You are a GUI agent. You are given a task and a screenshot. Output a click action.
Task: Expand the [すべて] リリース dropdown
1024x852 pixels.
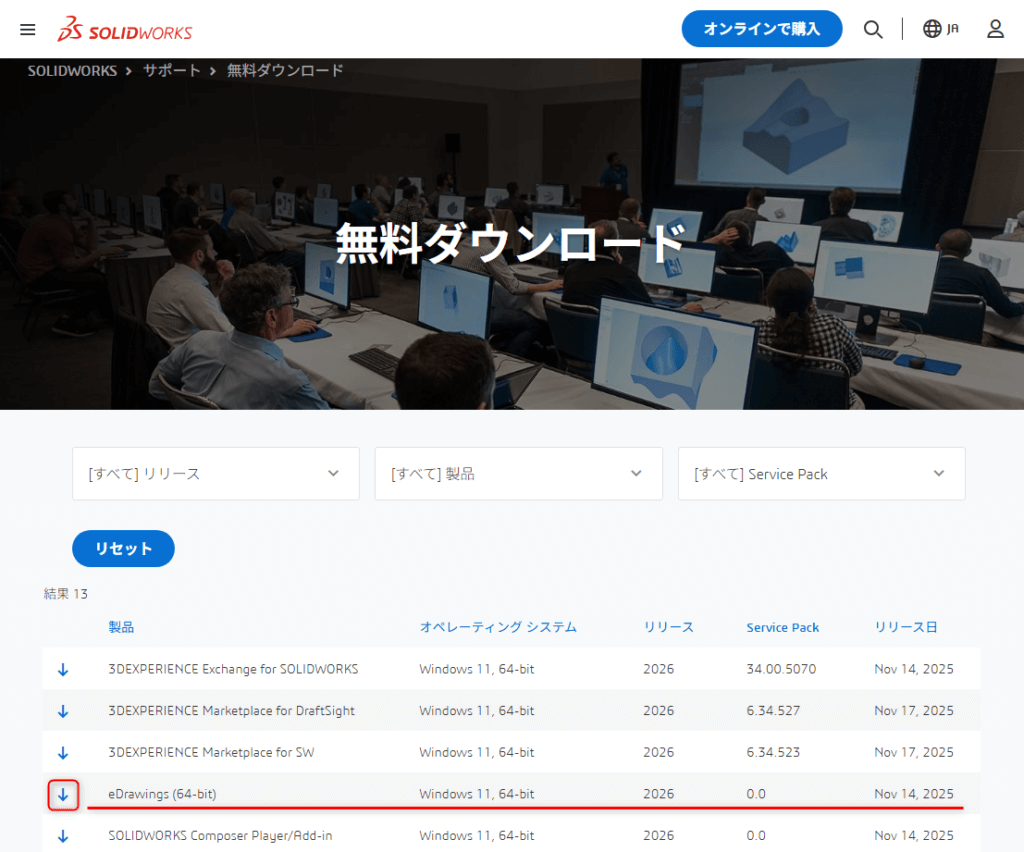215,474
